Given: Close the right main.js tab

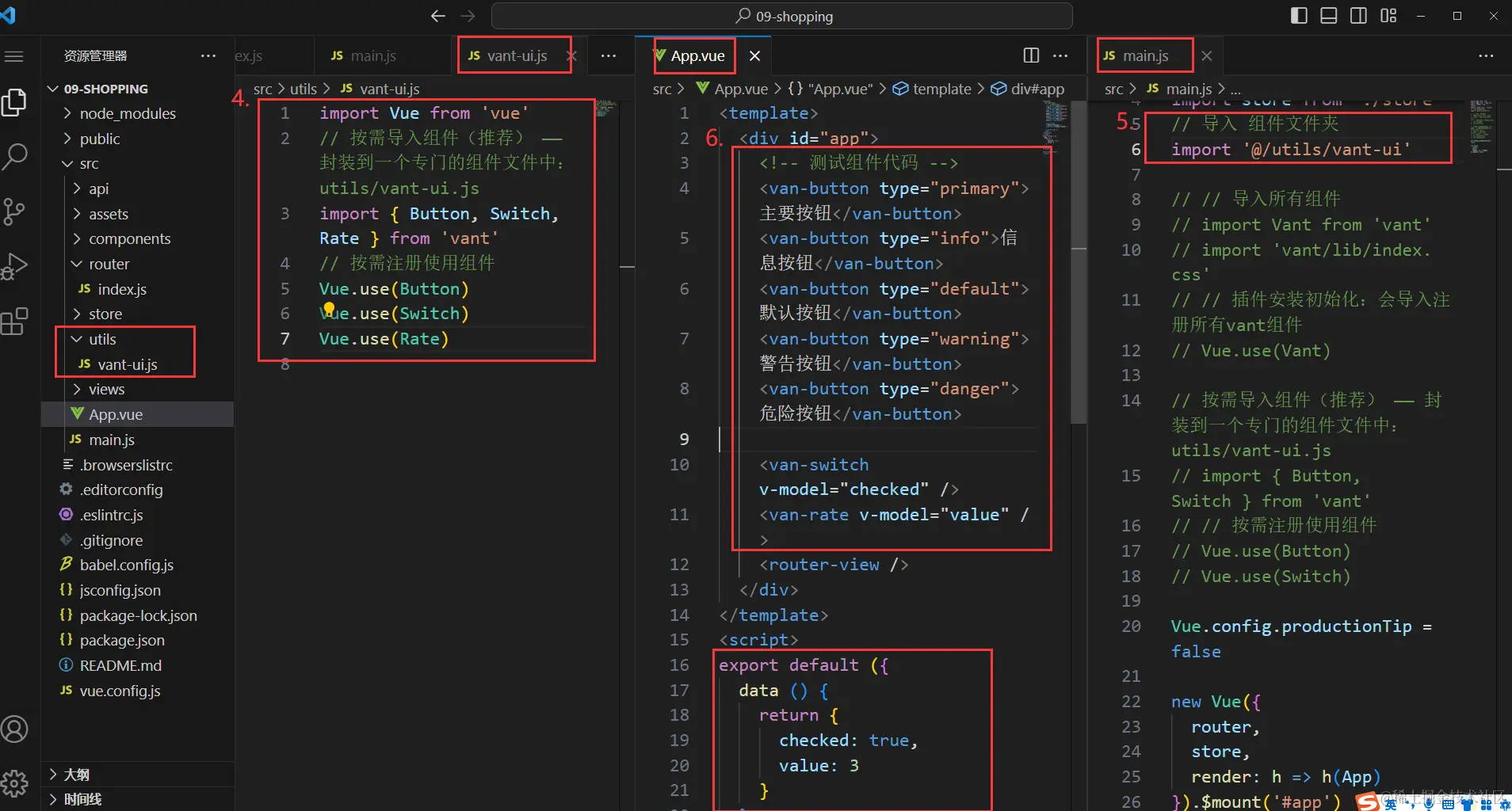Looking at the screenshot, I should [x=1206, y=55].
